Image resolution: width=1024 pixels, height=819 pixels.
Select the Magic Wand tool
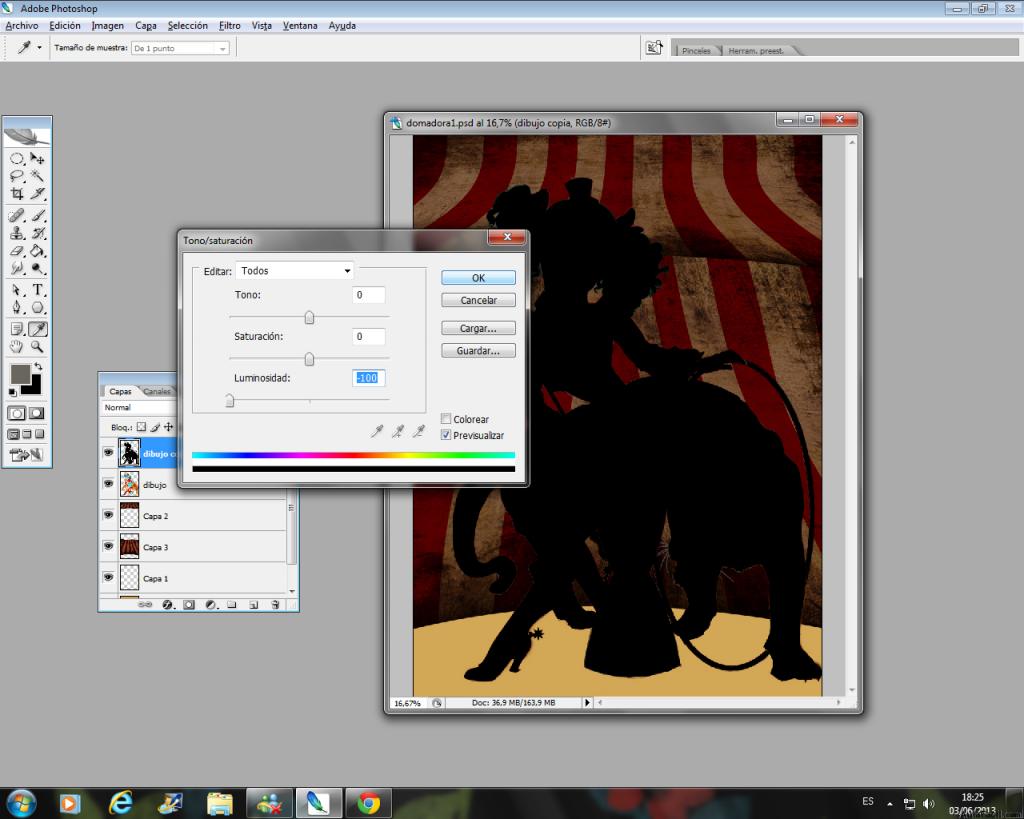click(x=37, y=176)
